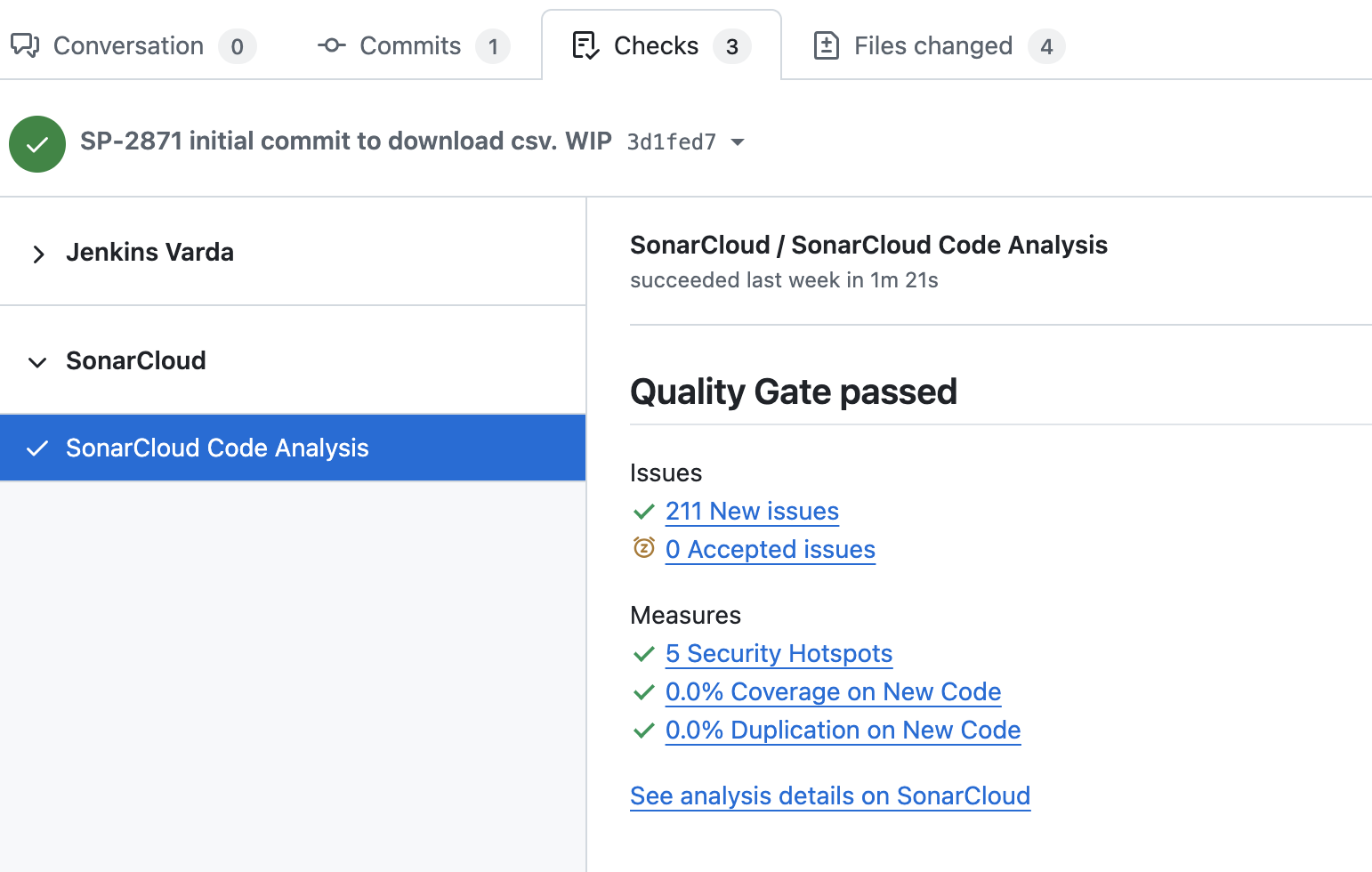
Task: Click the Checks count badge 3
Action: [x=732, y=46]
